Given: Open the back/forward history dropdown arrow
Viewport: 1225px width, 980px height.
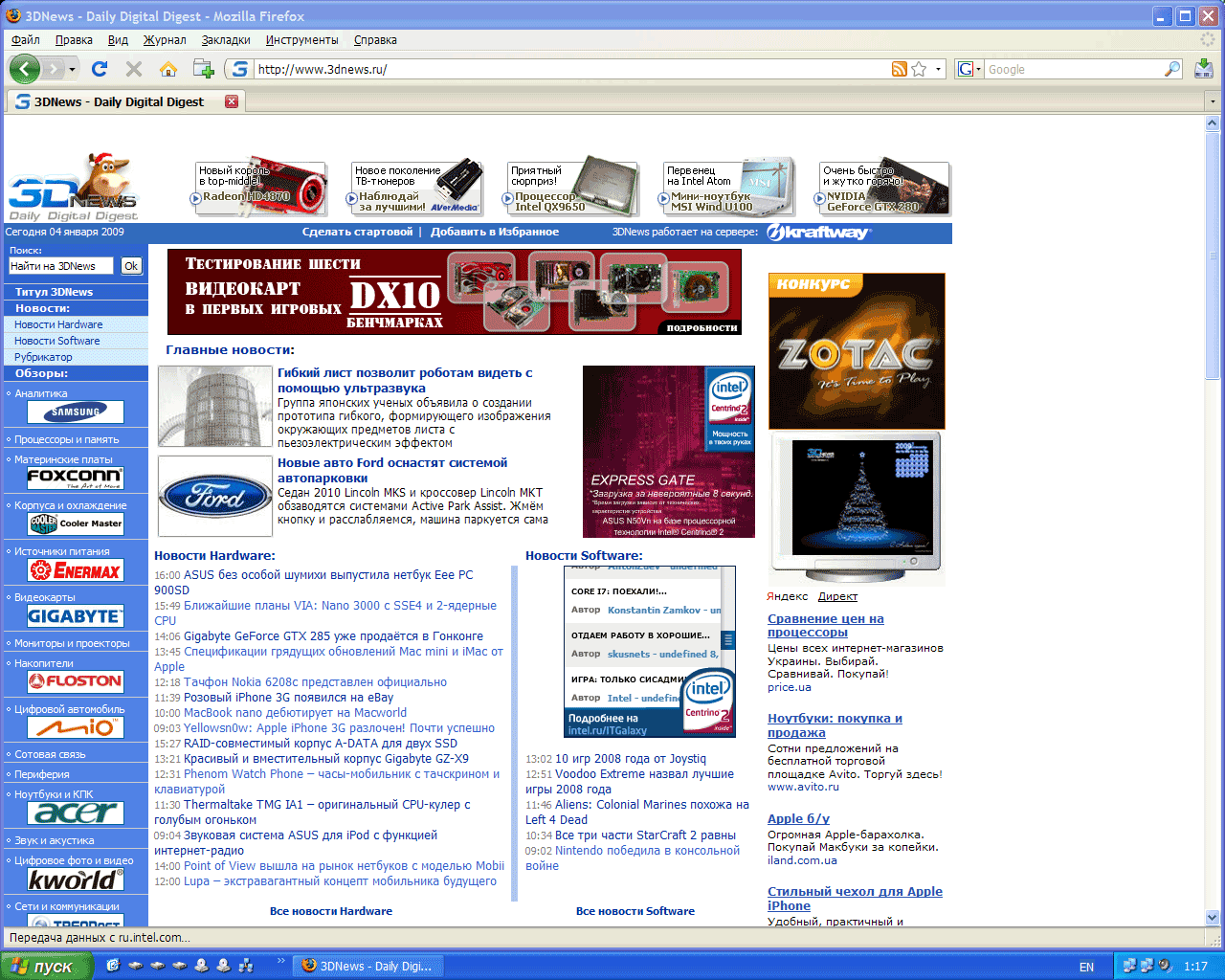Looking at the screenshot, I should click(73, 69).
